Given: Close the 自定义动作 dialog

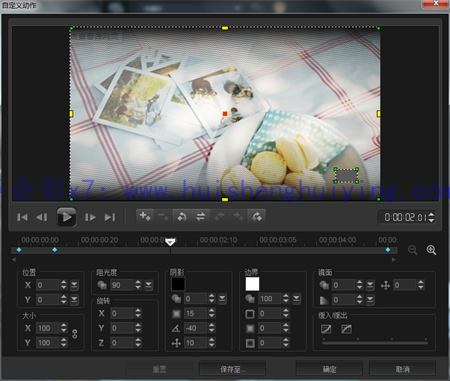Looking at the screenshot, I should pyautogui.click(x=436, y=4).
